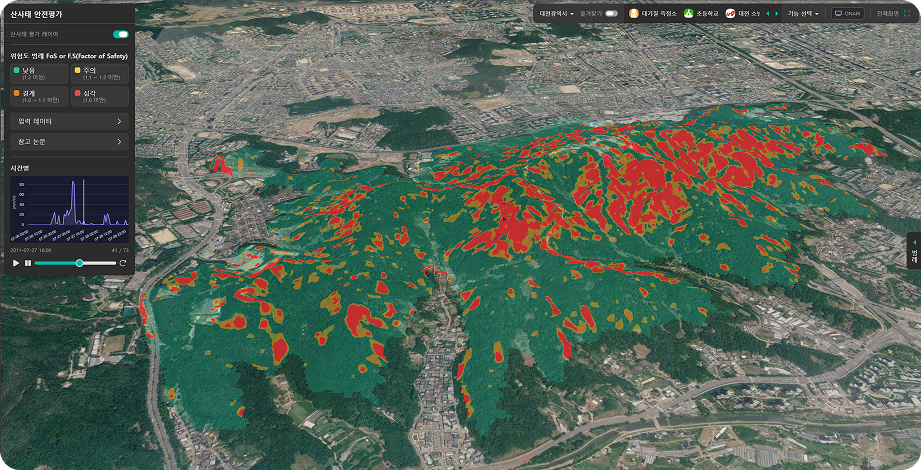Click the 대전 소방 119 icon
The height and width of the screenshot is (470, 921).
(x=730, y=14)
